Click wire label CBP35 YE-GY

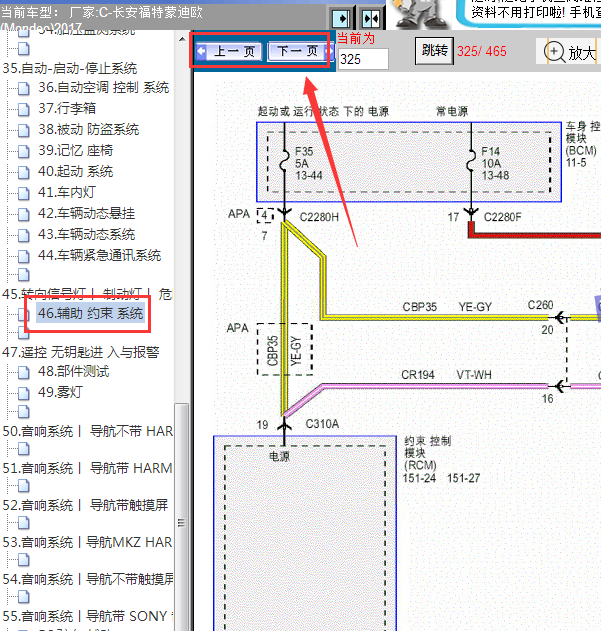pos(447,307)
